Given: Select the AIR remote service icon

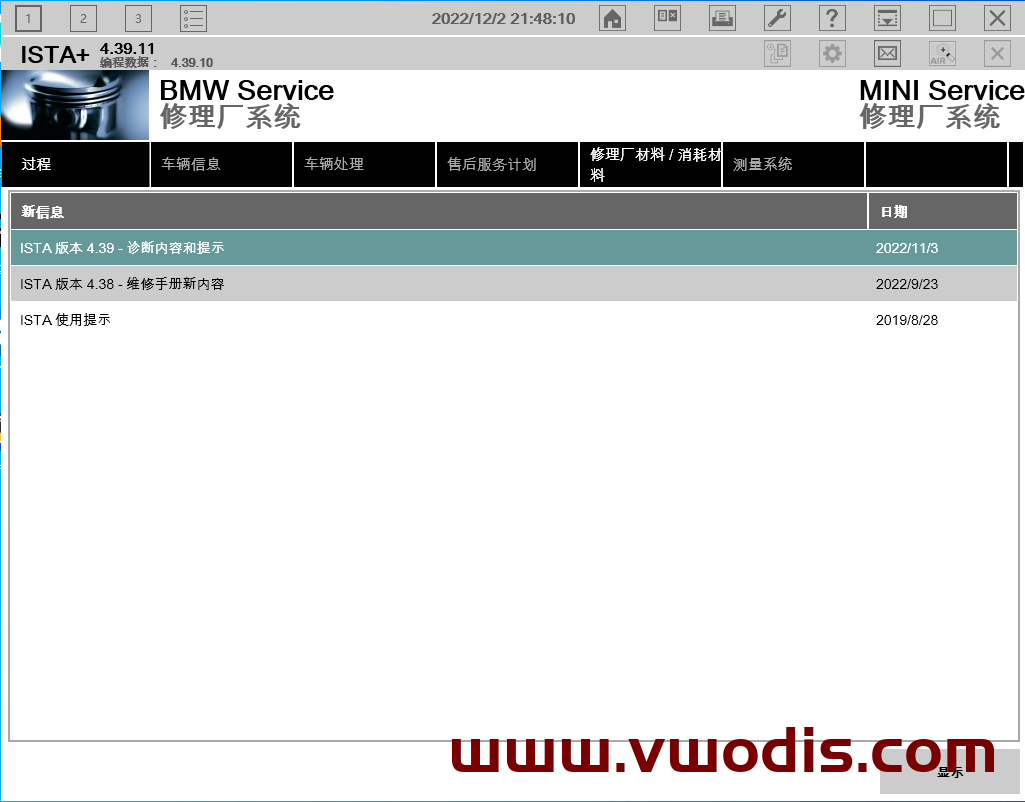Looking at the screenshot, I should [x=941, y=53].
